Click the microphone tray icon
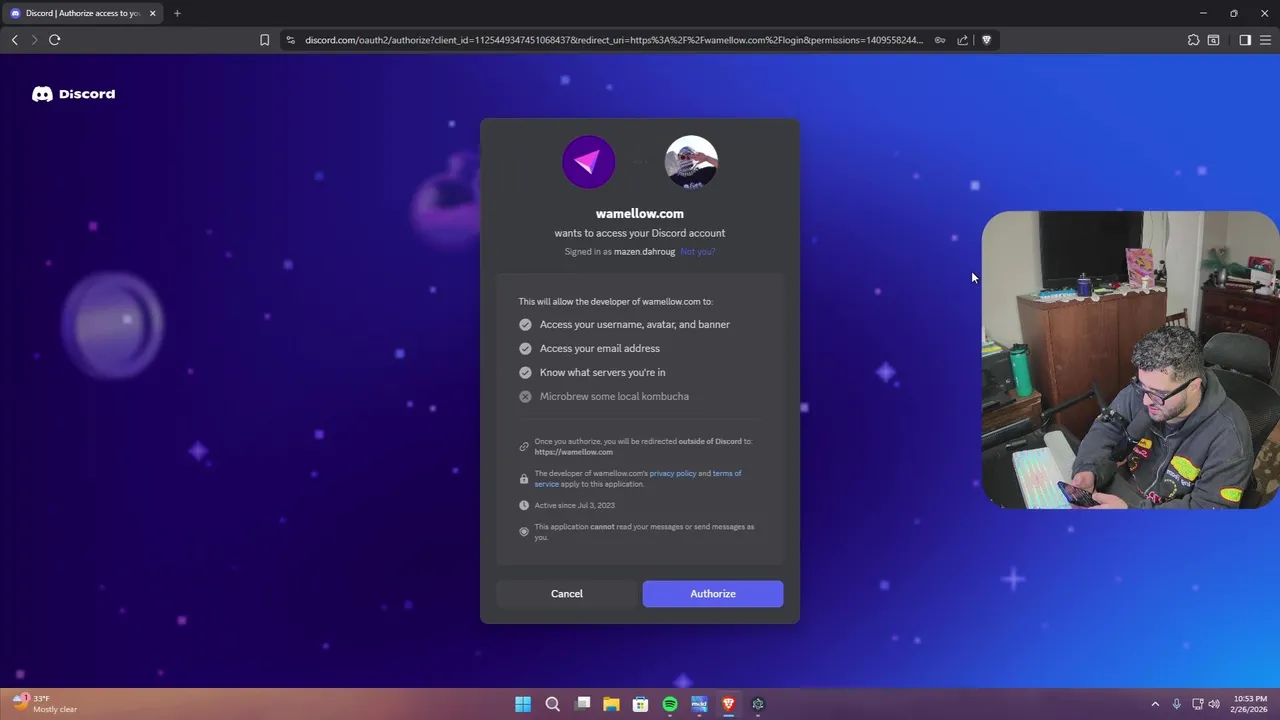This screenshot has width=1280, height=720. 1177,704
